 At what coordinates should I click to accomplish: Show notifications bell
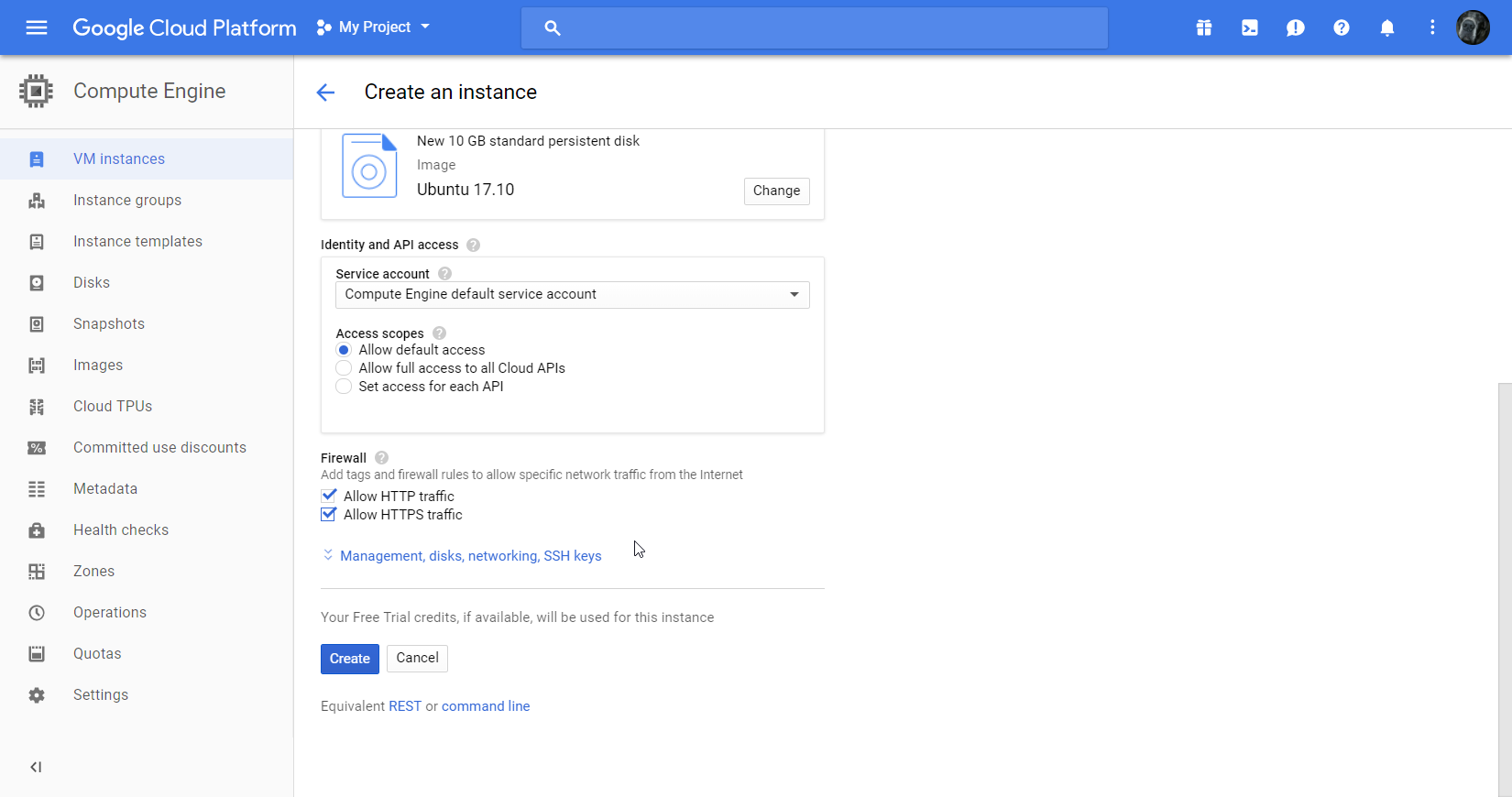[x=1387, y=27]
